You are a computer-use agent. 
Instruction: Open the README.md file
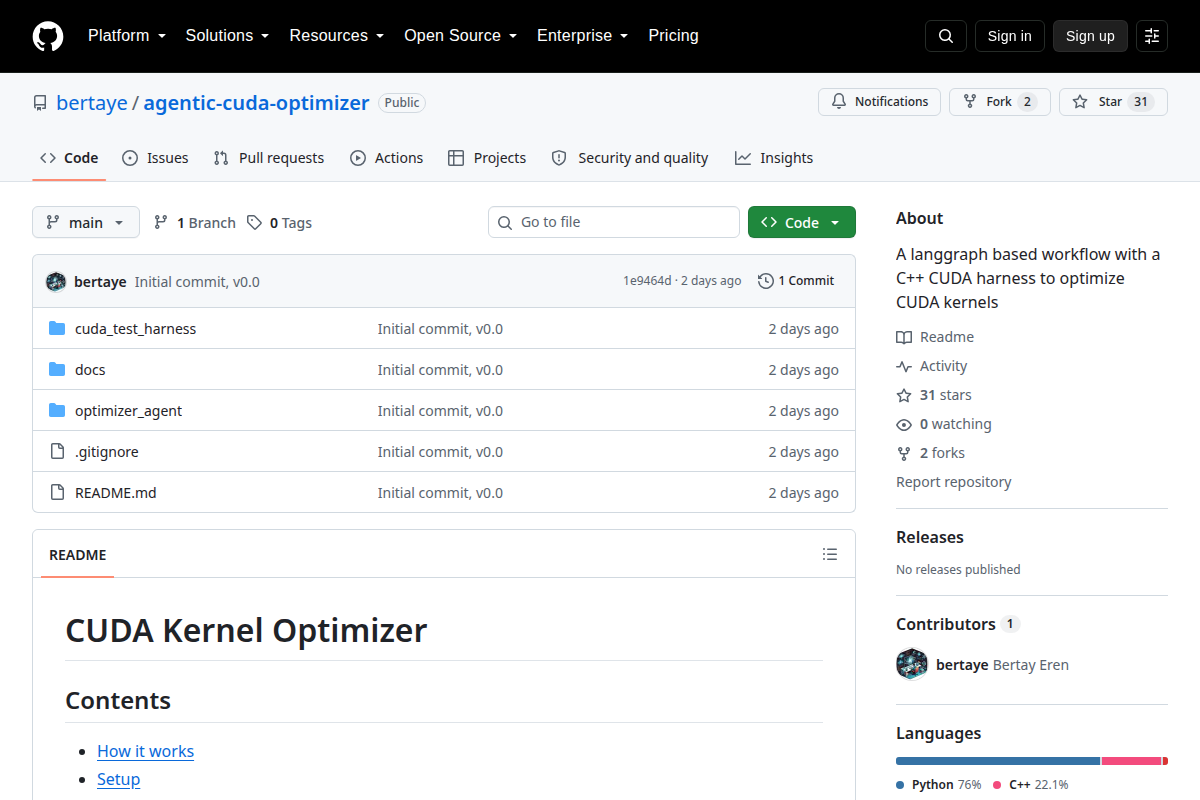coord(116,493)
